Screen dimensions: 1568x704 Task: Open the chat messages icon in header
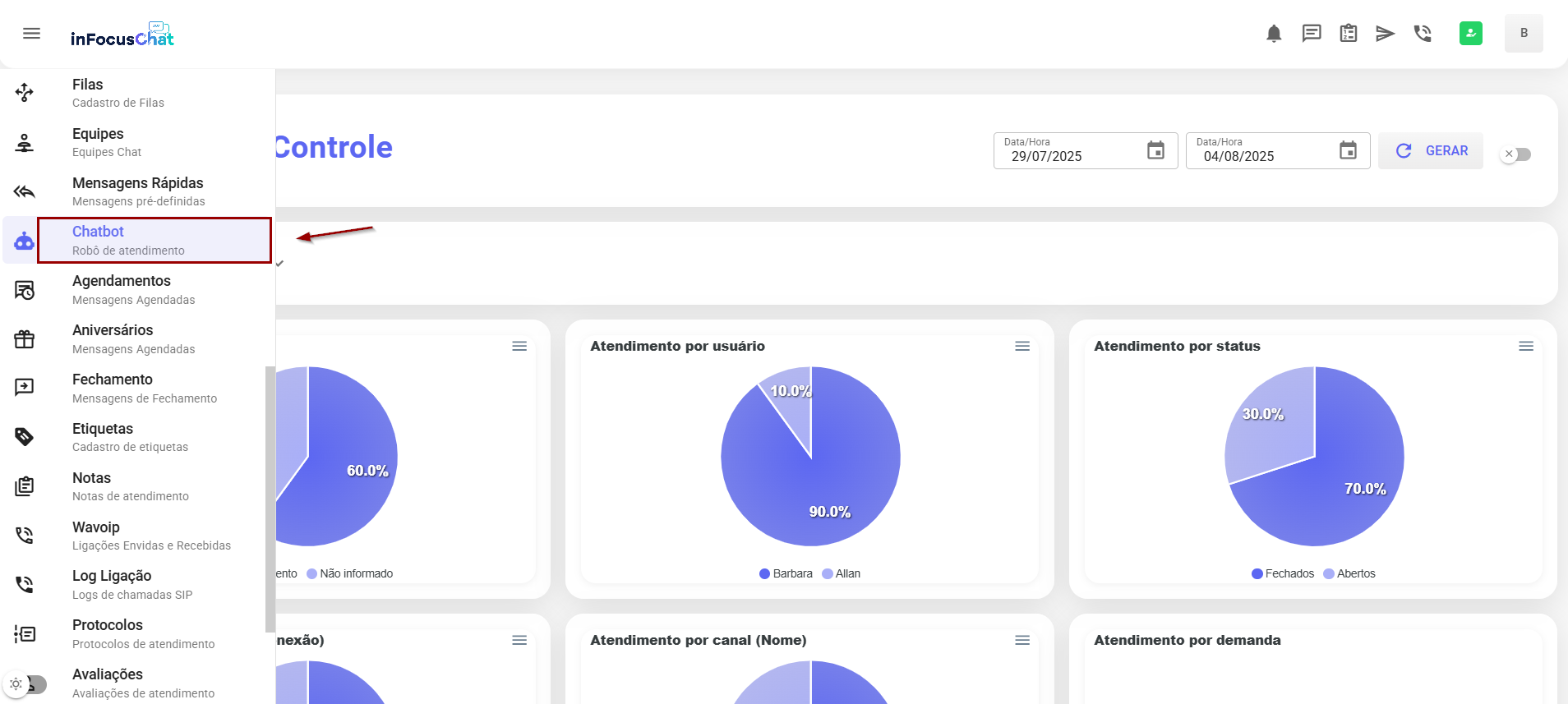coord(1312,34)
